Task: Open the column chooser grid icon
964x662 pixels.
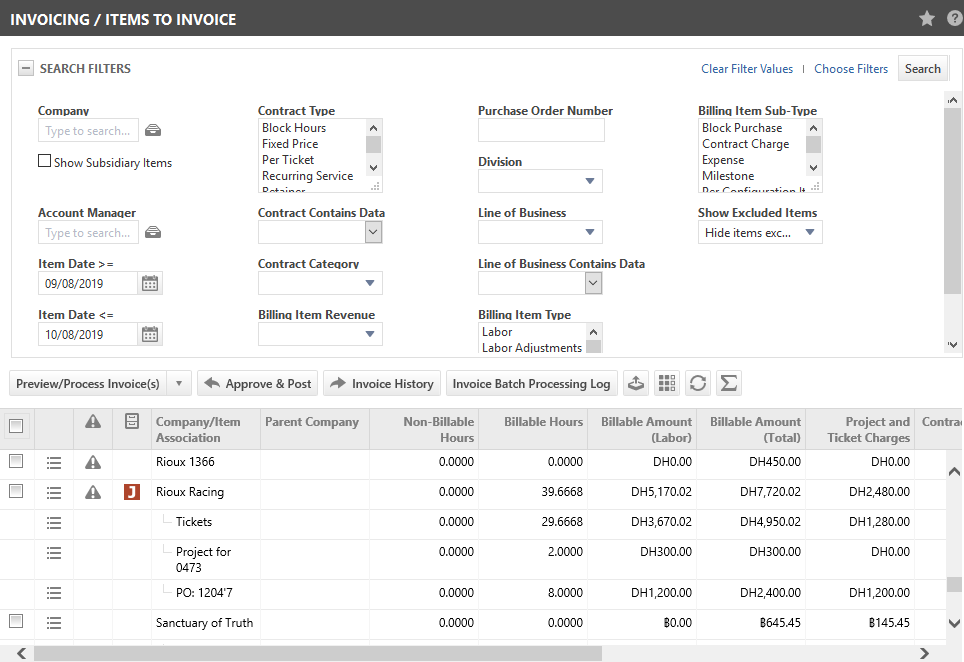Action: [x=667, y=383]
